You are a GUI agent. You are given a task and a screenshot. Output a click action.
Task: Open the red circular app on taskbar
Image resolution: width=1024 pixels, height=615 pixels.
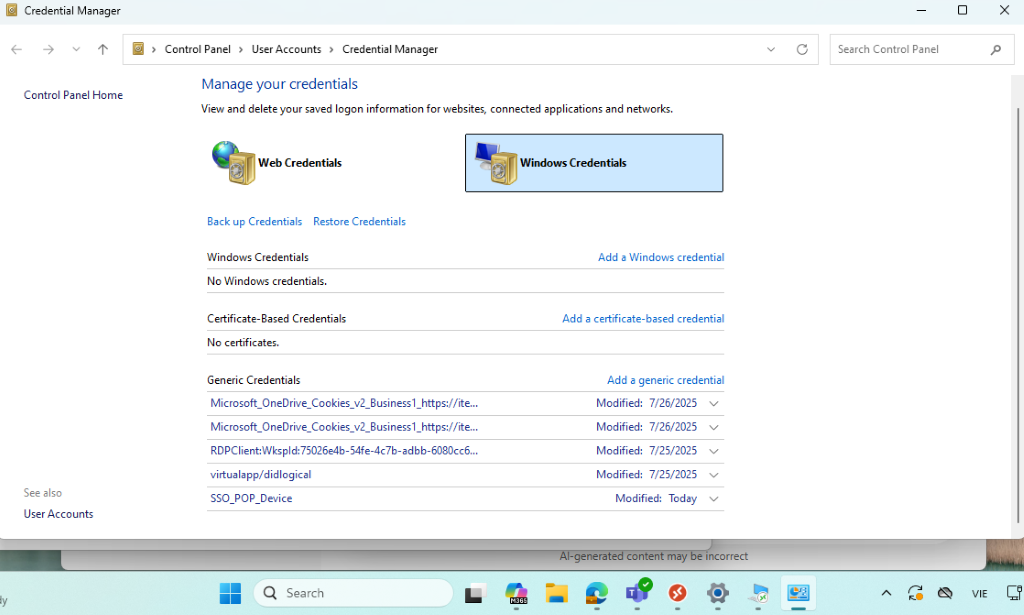click(677, 593)
